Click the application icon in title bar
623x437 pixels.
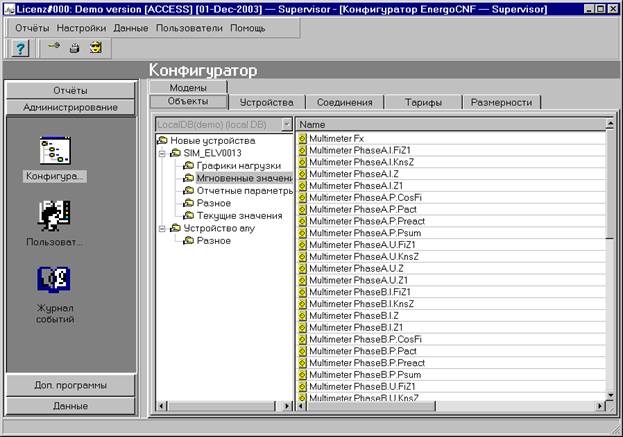coord(9,9)
